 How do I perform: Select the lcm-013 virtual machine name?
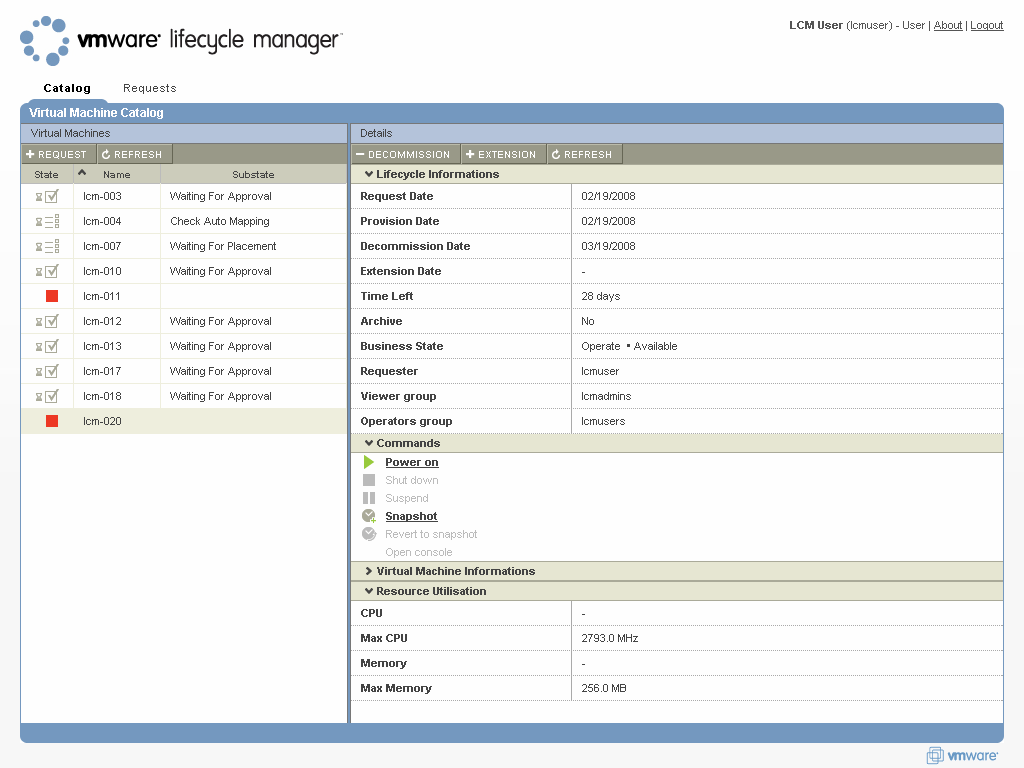(x=102, y=346)
